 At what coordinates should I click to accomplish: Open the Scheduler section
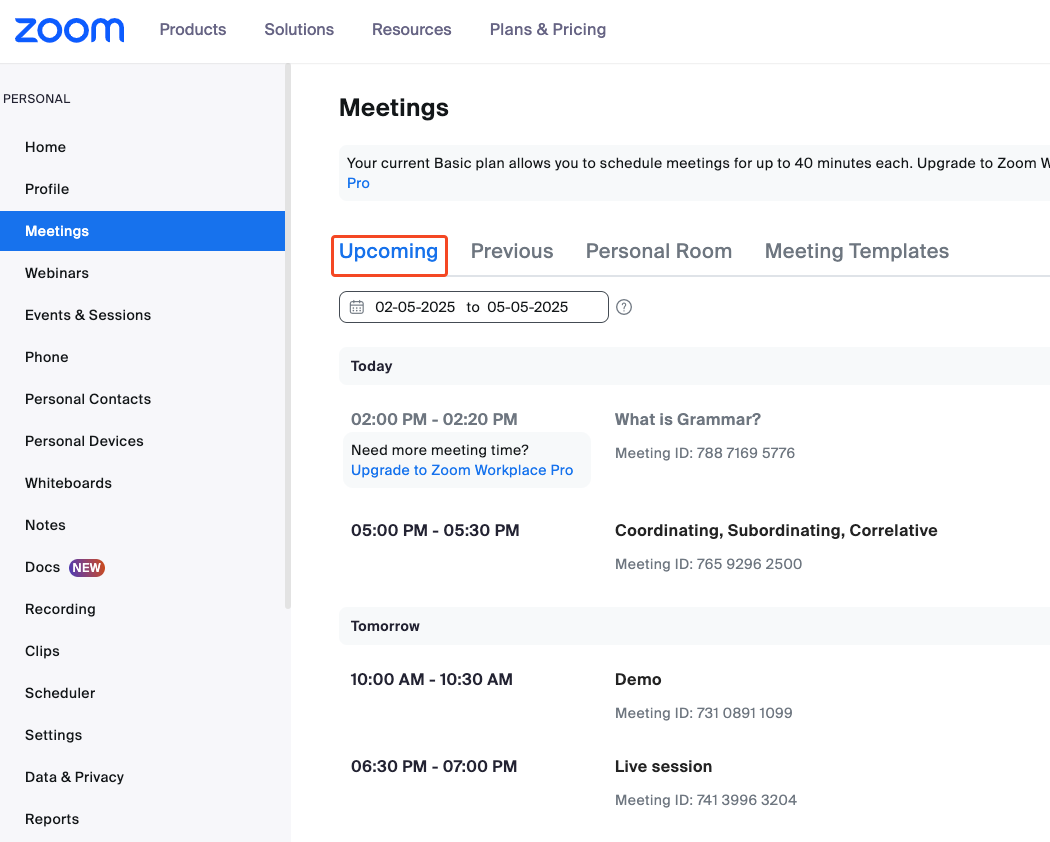pyautogui.click(x=59, y=693)
